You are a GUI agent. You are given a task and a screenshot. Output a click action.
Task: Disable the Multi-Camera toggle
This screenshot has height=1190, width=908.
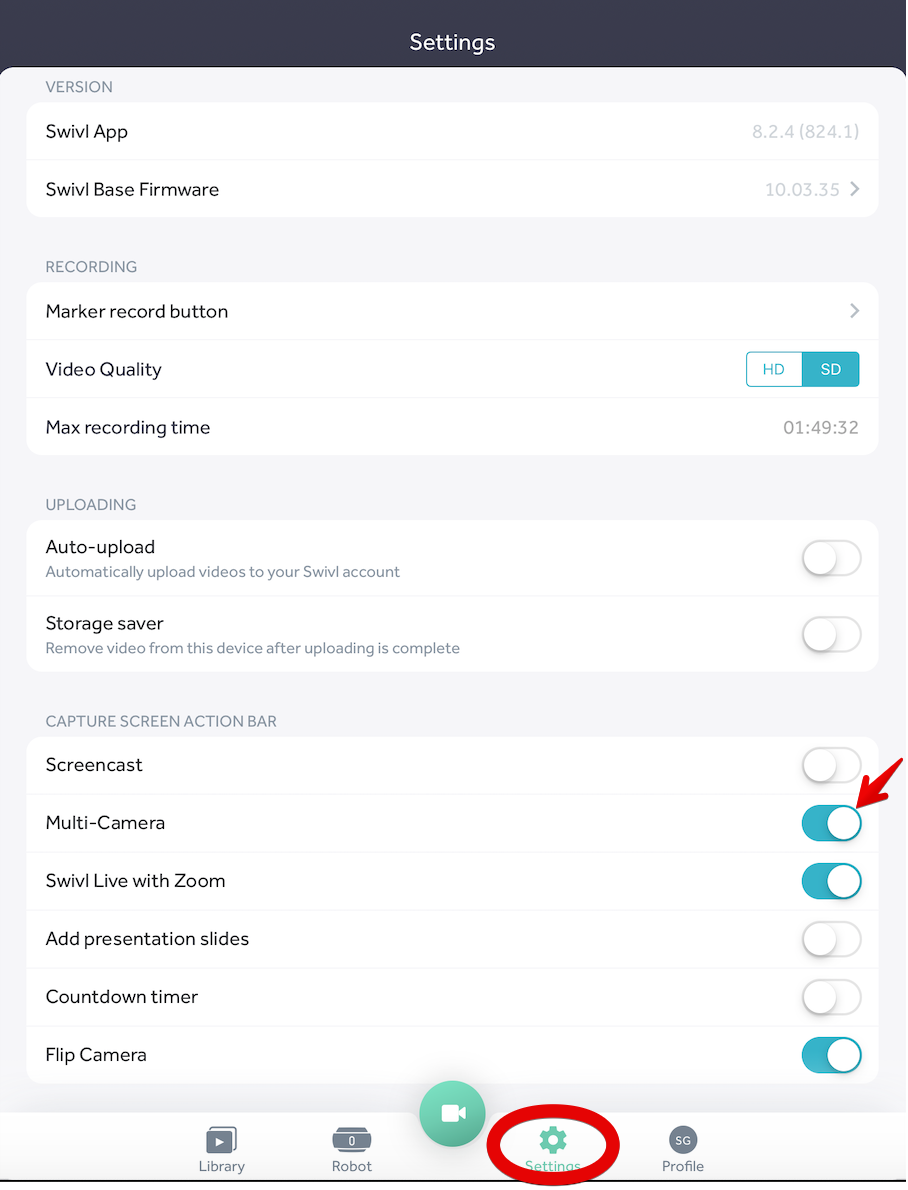831,823
